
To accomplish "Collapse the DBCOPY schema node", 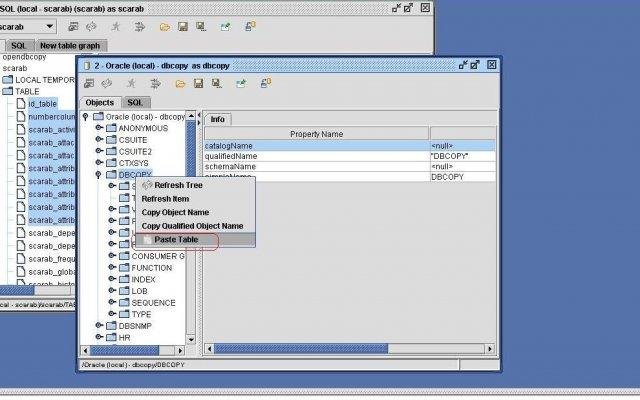I will pyautogui.click(x=98, y=175).
